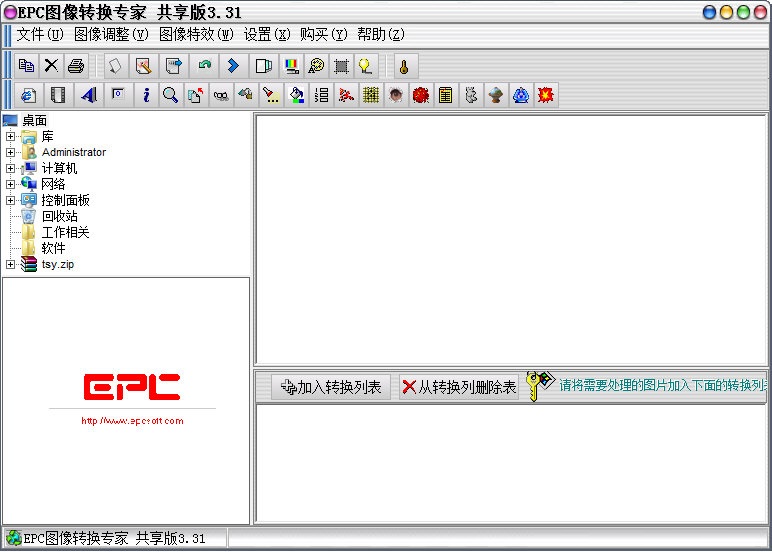
Task: Expand the Administrator tree node
Action: click(10, 152)
